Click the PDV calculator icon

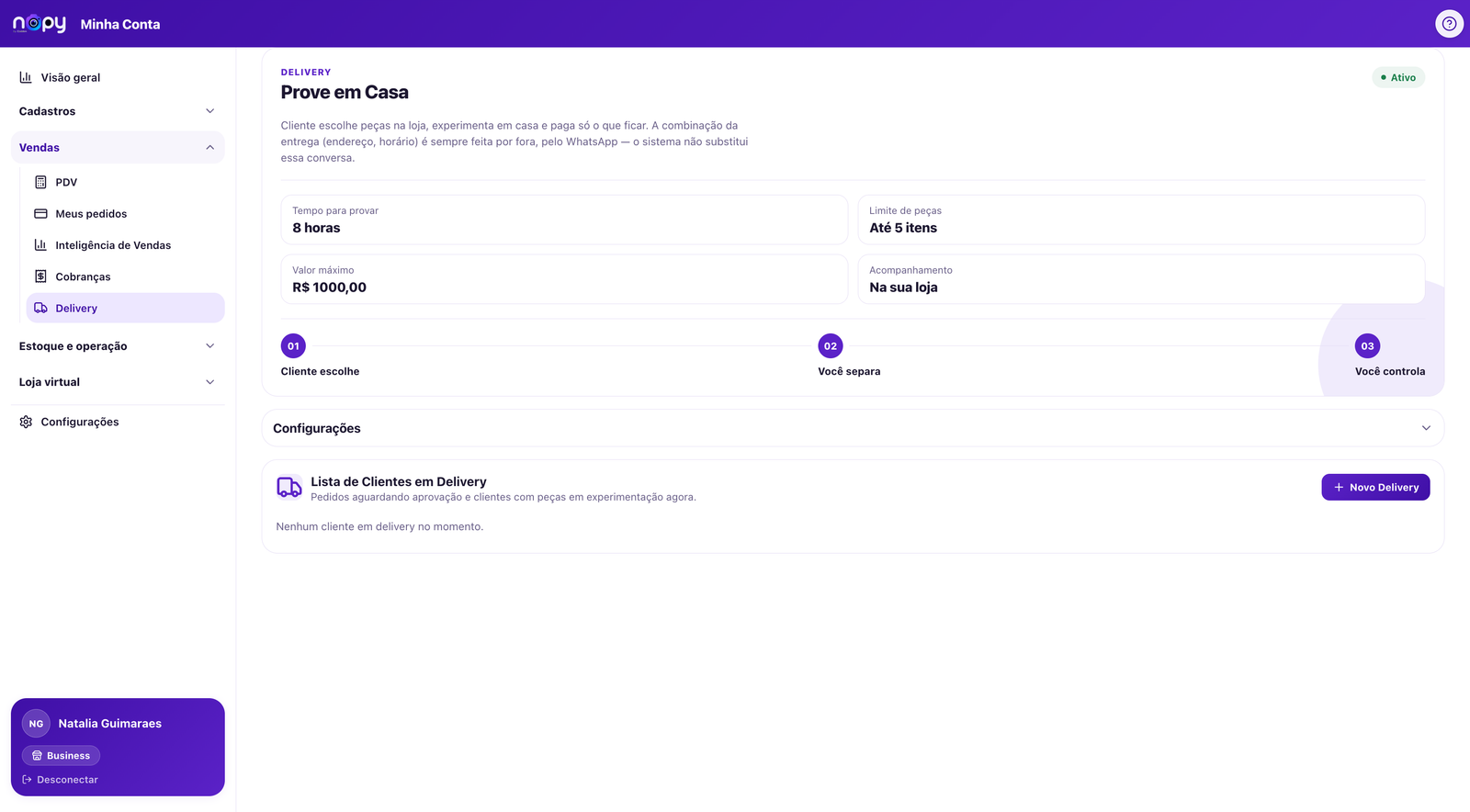point(40,182)
